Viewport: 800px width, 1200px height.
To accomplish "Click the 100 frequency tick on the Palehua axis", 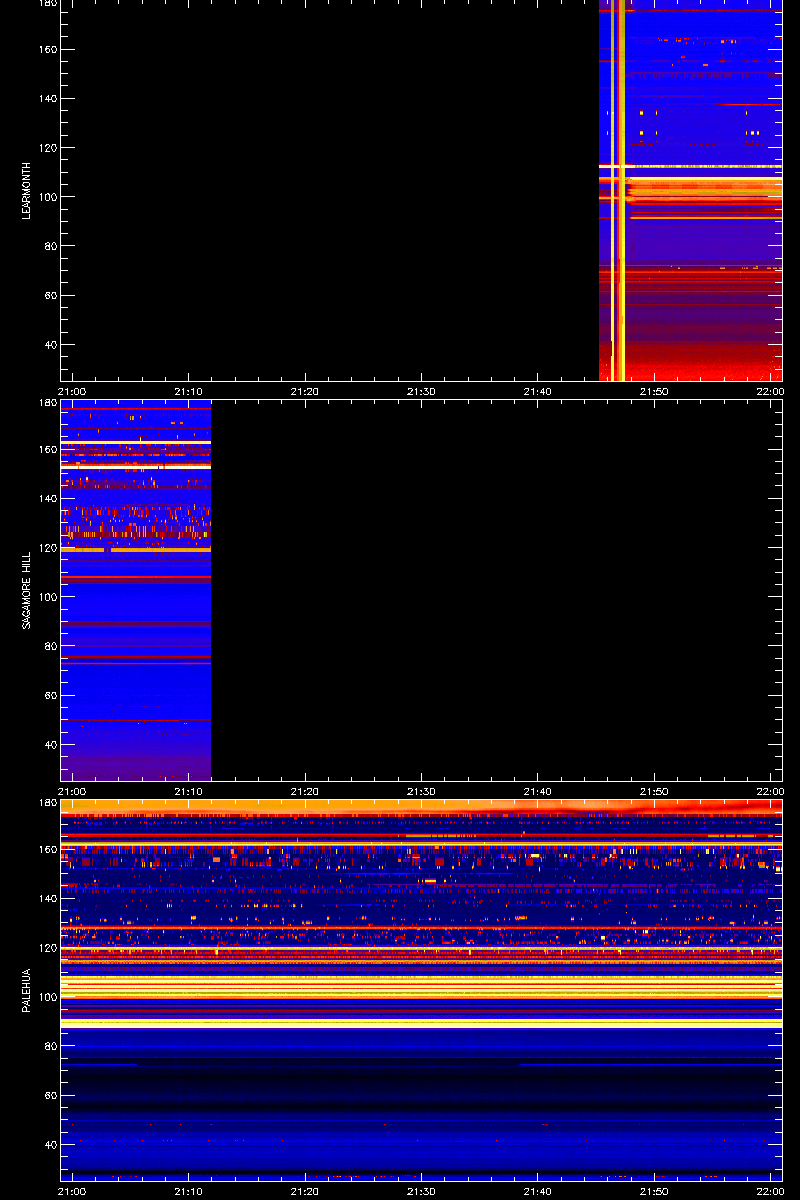I will (48, 997).
